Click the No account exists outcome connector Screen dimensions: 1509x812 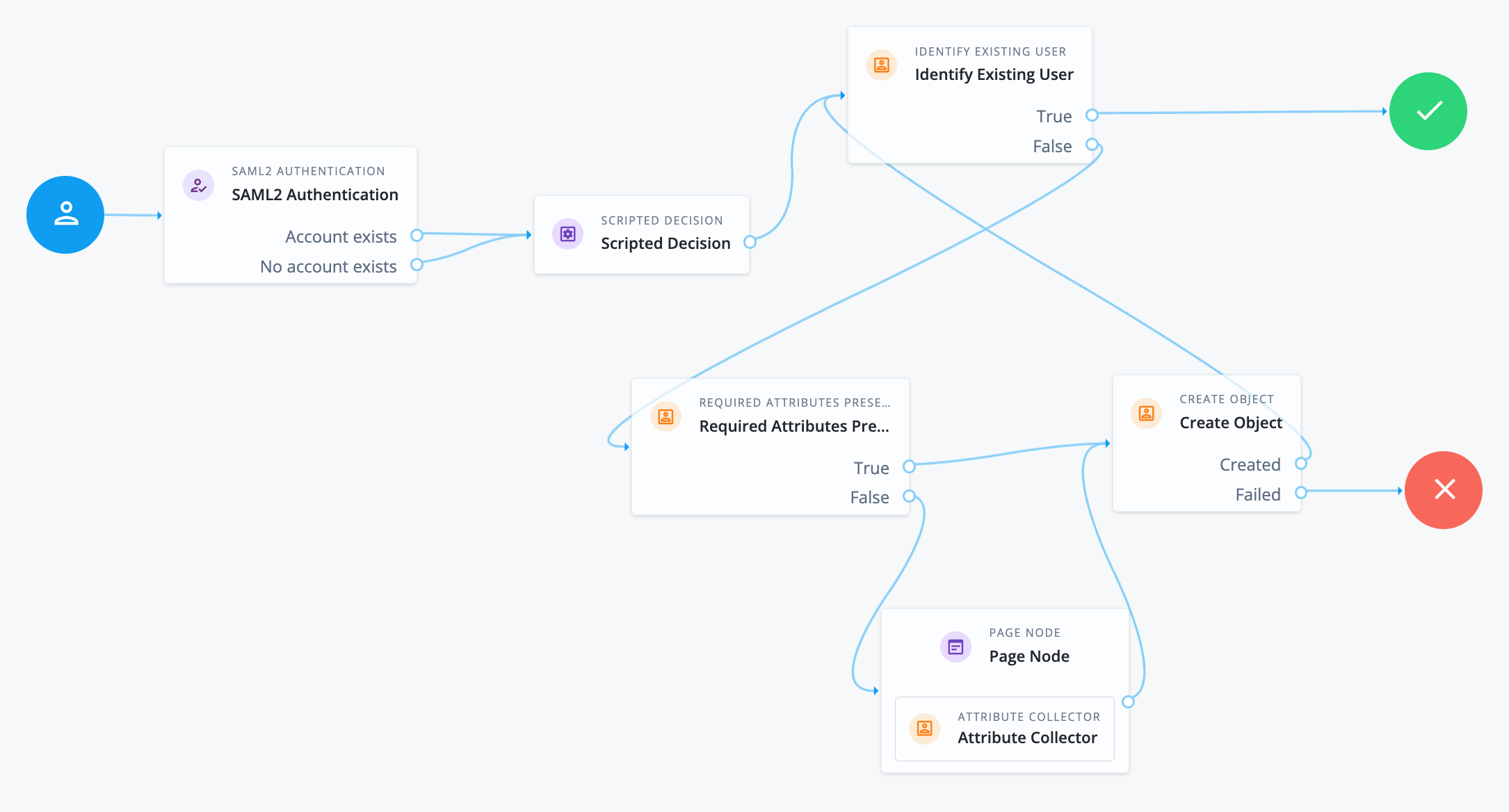point(417,266)
